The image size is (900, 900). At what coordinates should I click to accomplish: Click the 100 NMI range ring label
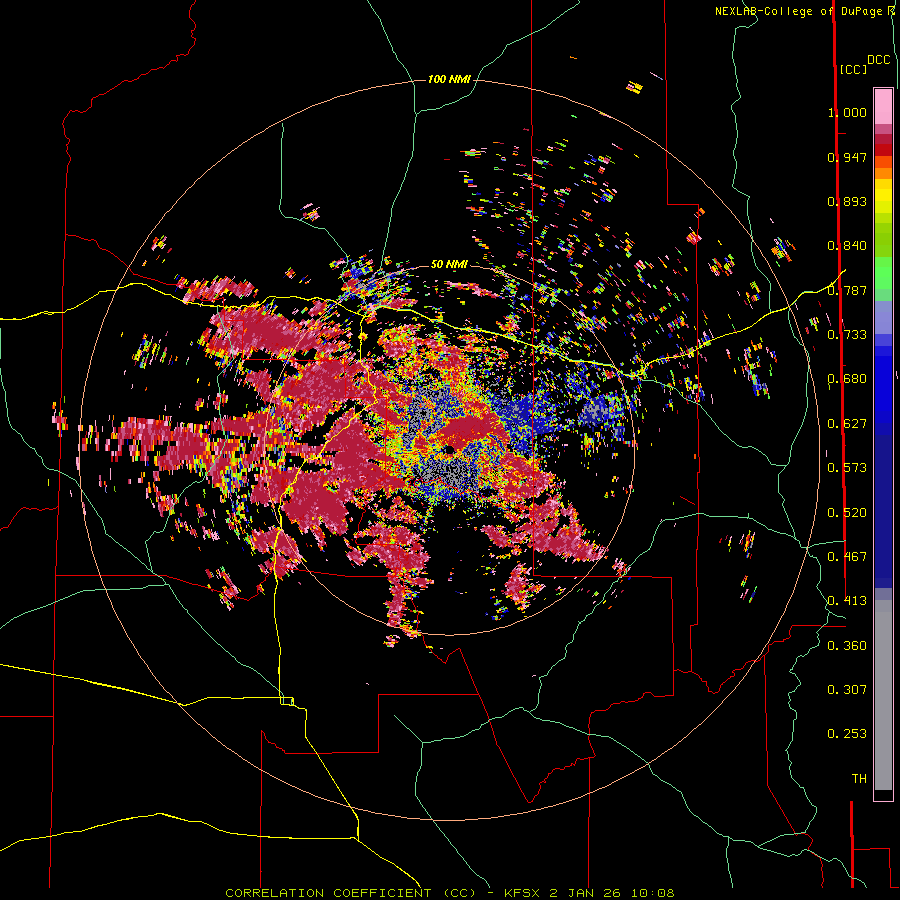(x=449, y=79)
